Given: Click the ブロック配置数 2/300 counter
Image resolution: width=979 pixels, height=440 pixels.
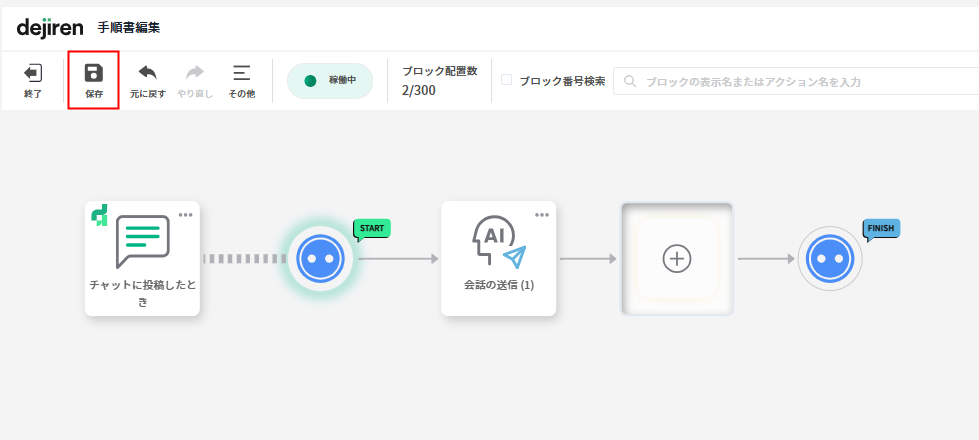Looking at the screenshot, I should pos(439,81).
